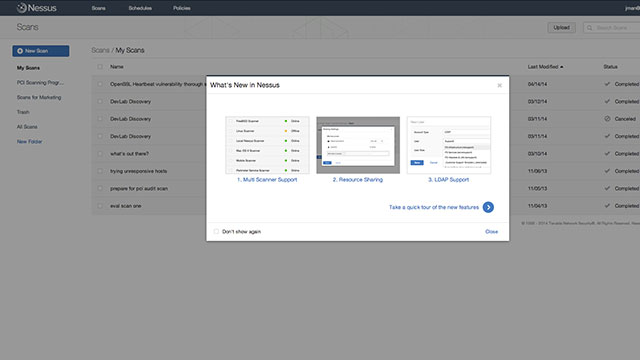The image size is (640, 360).
Task: Select the My Scans folder in sidebar
Action: pyautogui.click(x=28, y=68)
